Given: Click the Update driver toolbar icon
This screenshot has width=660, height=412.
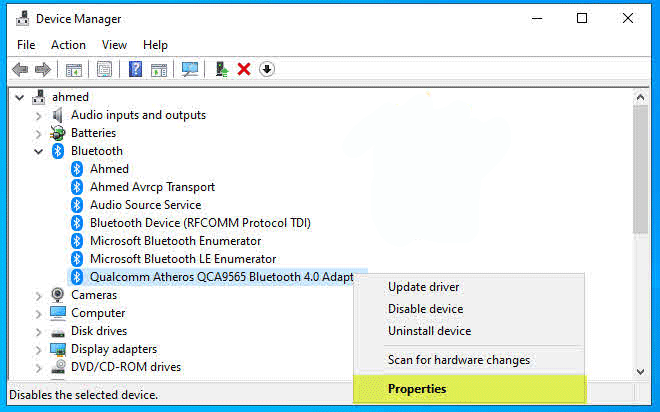Looking at the screenshot, I should coord(221,69).
